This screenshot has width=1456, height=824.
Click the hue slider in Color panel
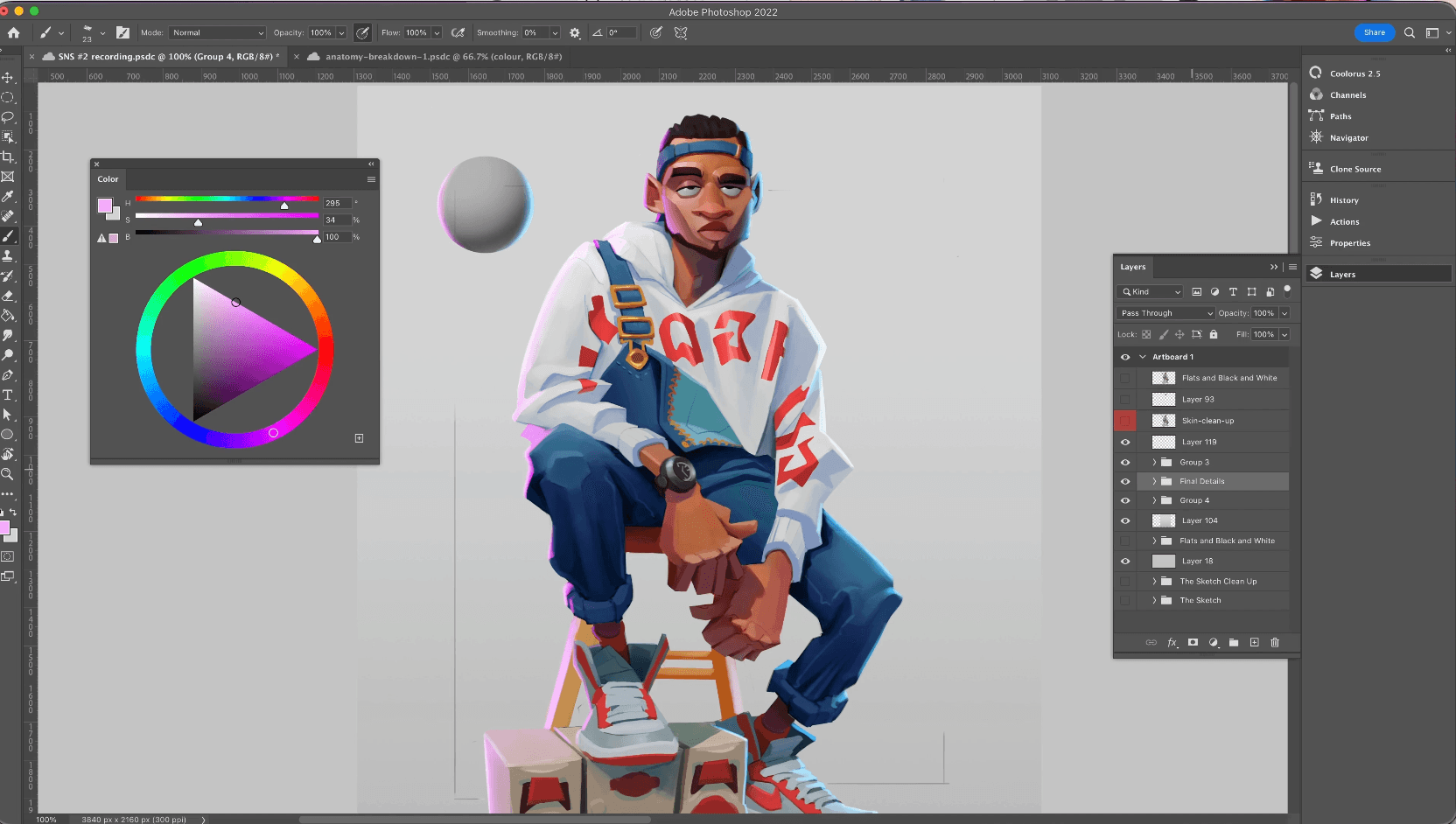click(227, 199)
